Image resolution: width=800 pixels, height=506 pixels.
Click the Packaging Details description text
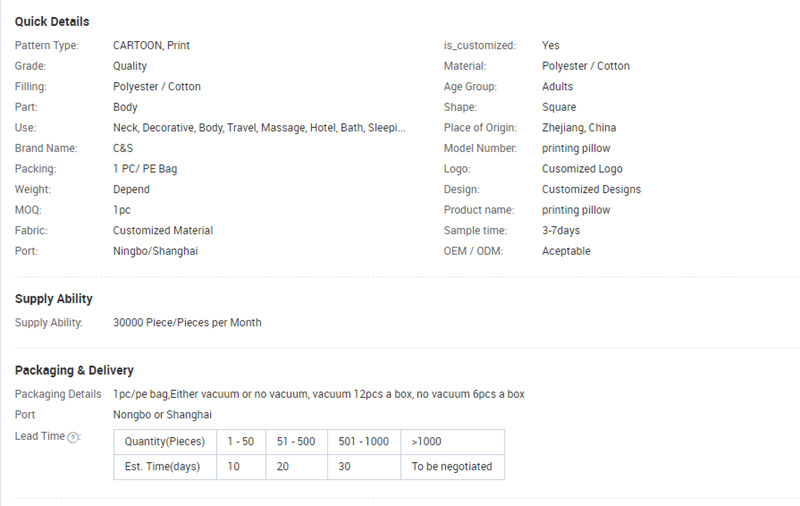tap(319, 394)
